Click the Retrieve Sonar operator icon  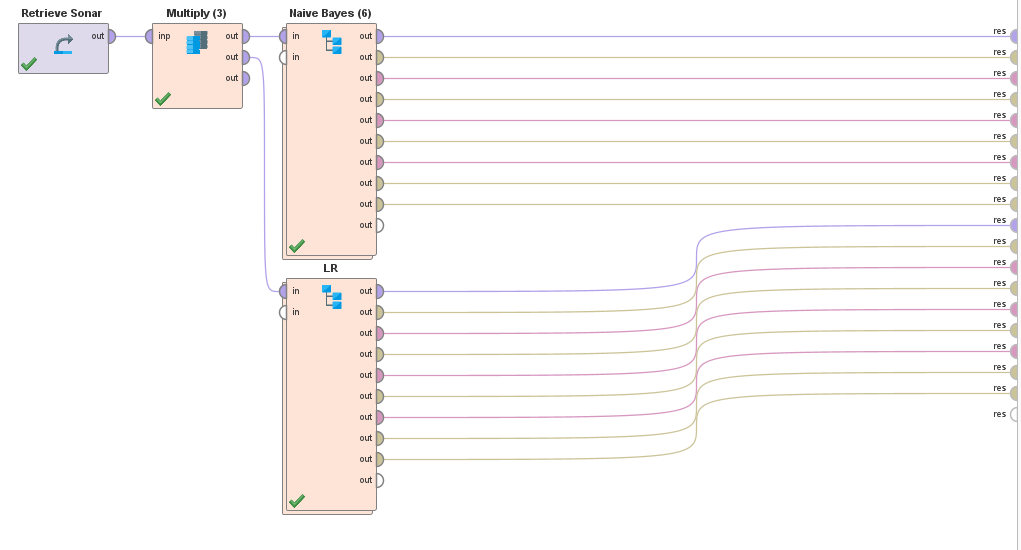(63, 45)
